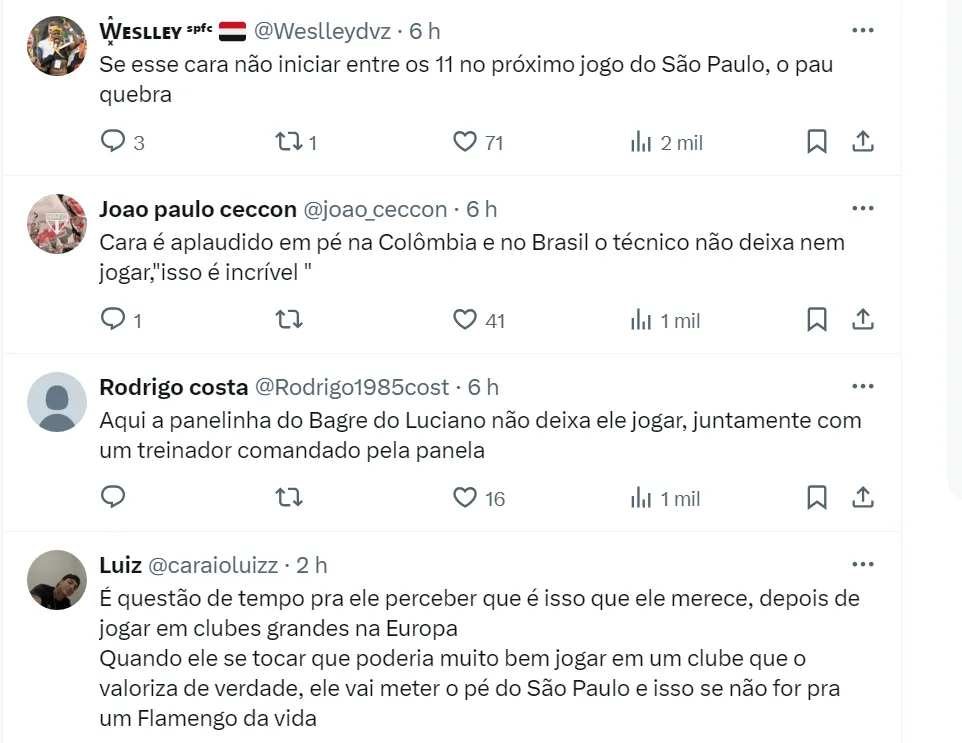The height and width of the screenshot is (743, 962).
Task: Share Rodrigo costa's tweet
Action: [x=863, y=497]
